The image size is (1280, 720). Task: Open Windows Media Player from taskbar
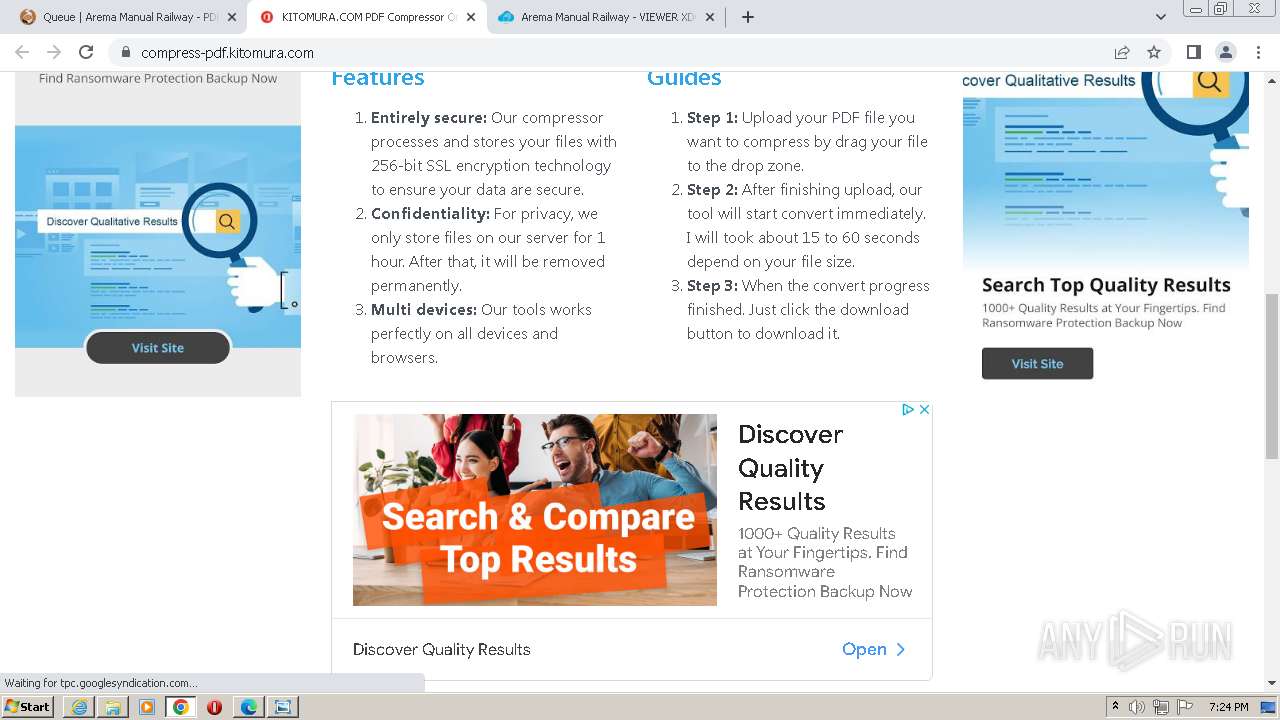(147, 707)
